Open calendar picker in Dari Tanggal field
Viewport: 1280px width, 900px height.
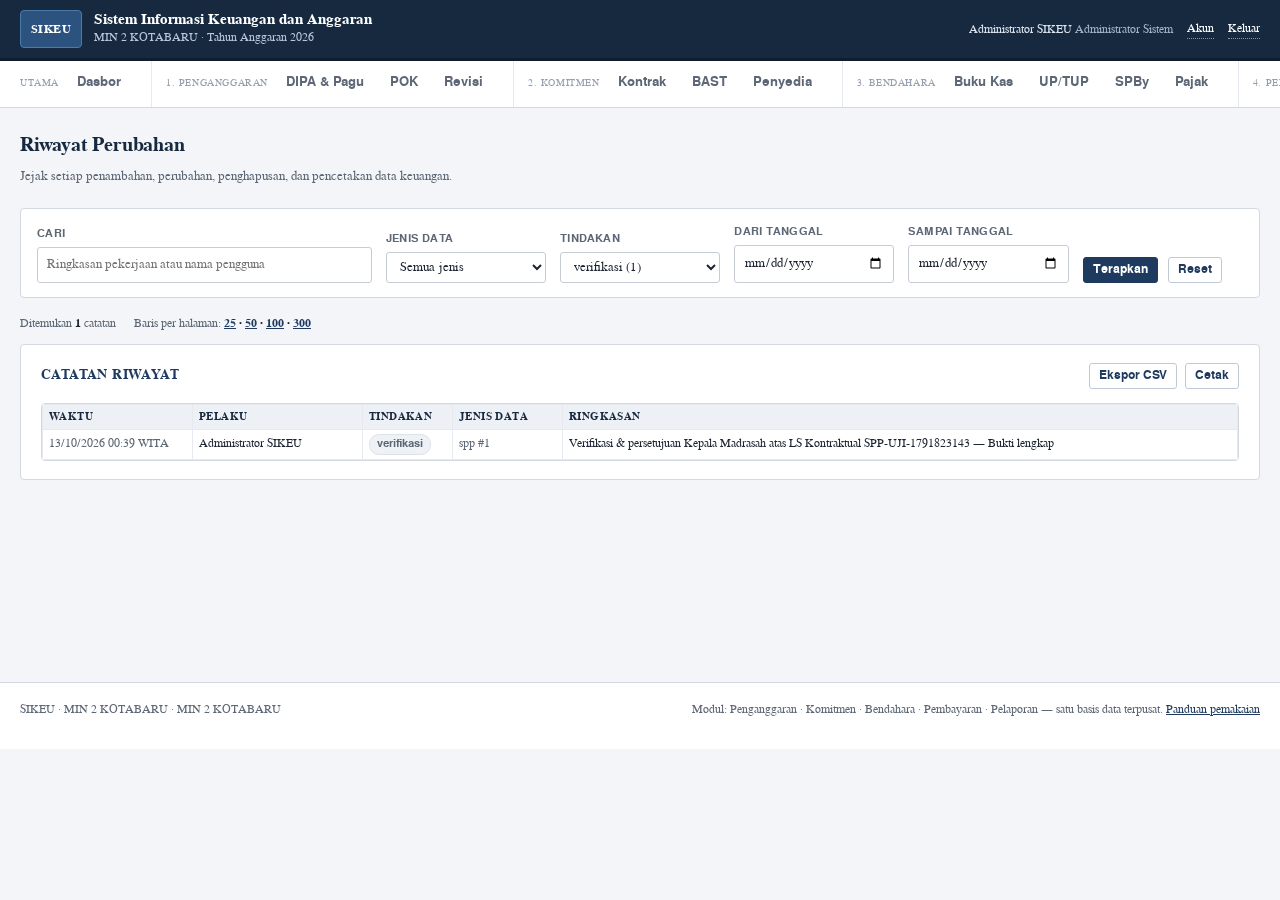876,264
